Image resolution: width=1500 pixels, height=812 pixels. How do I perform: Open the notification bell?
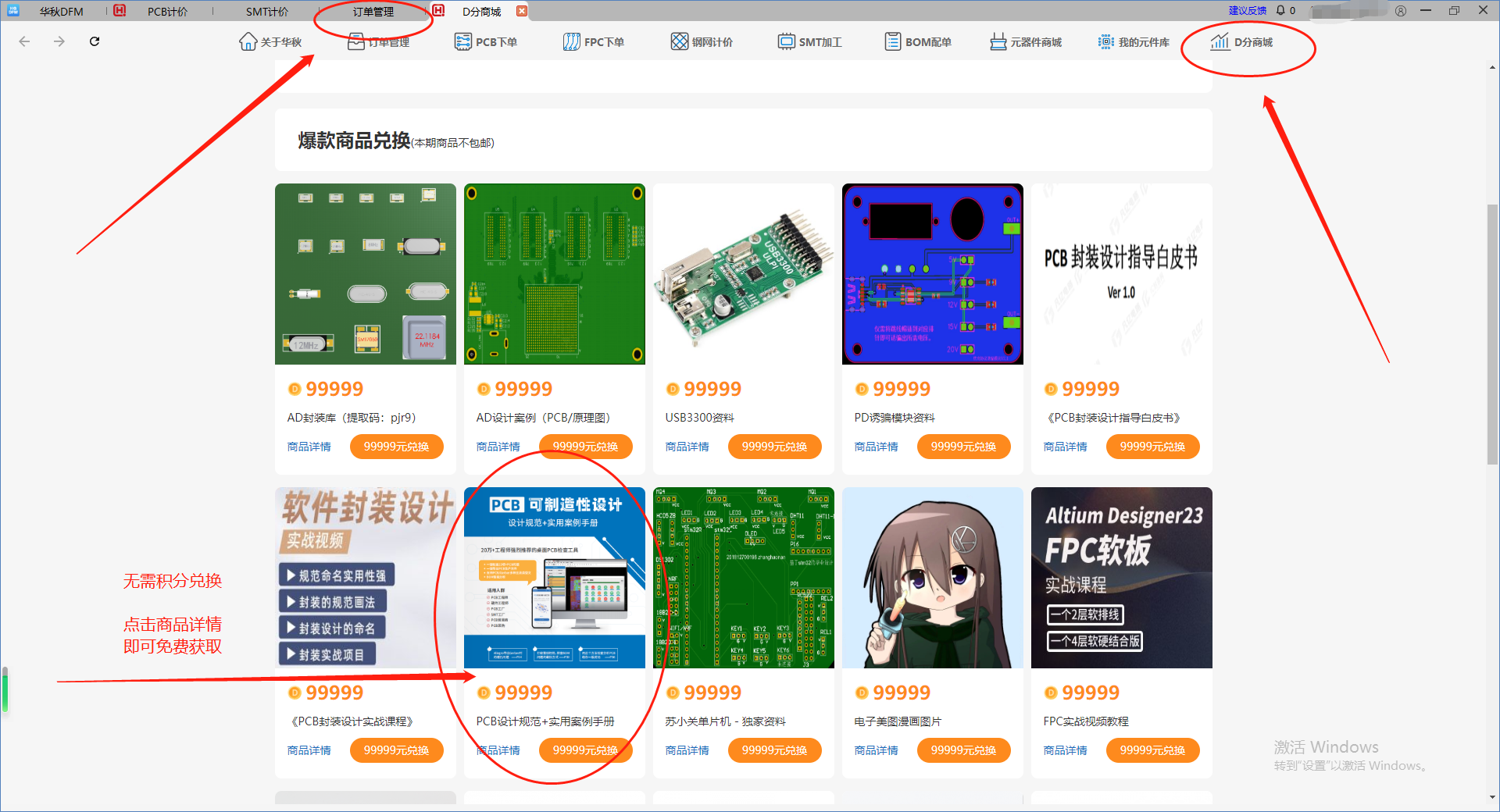[1280, 11]
